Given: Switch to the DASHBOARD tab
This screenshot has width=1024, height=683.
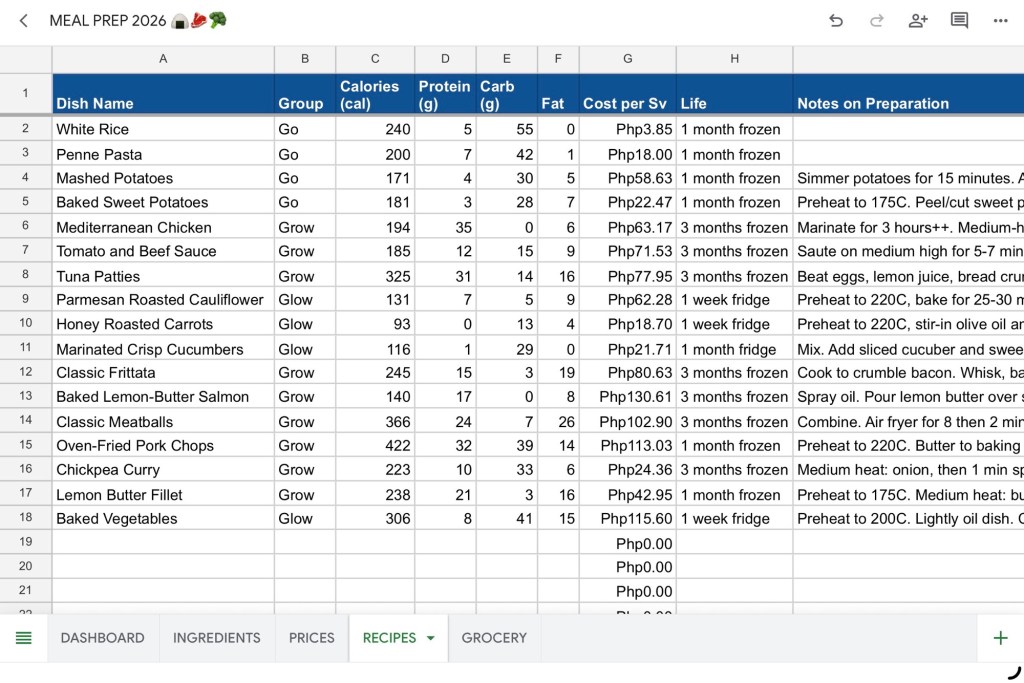Looking at the screenshot, I should coord(102,638).
